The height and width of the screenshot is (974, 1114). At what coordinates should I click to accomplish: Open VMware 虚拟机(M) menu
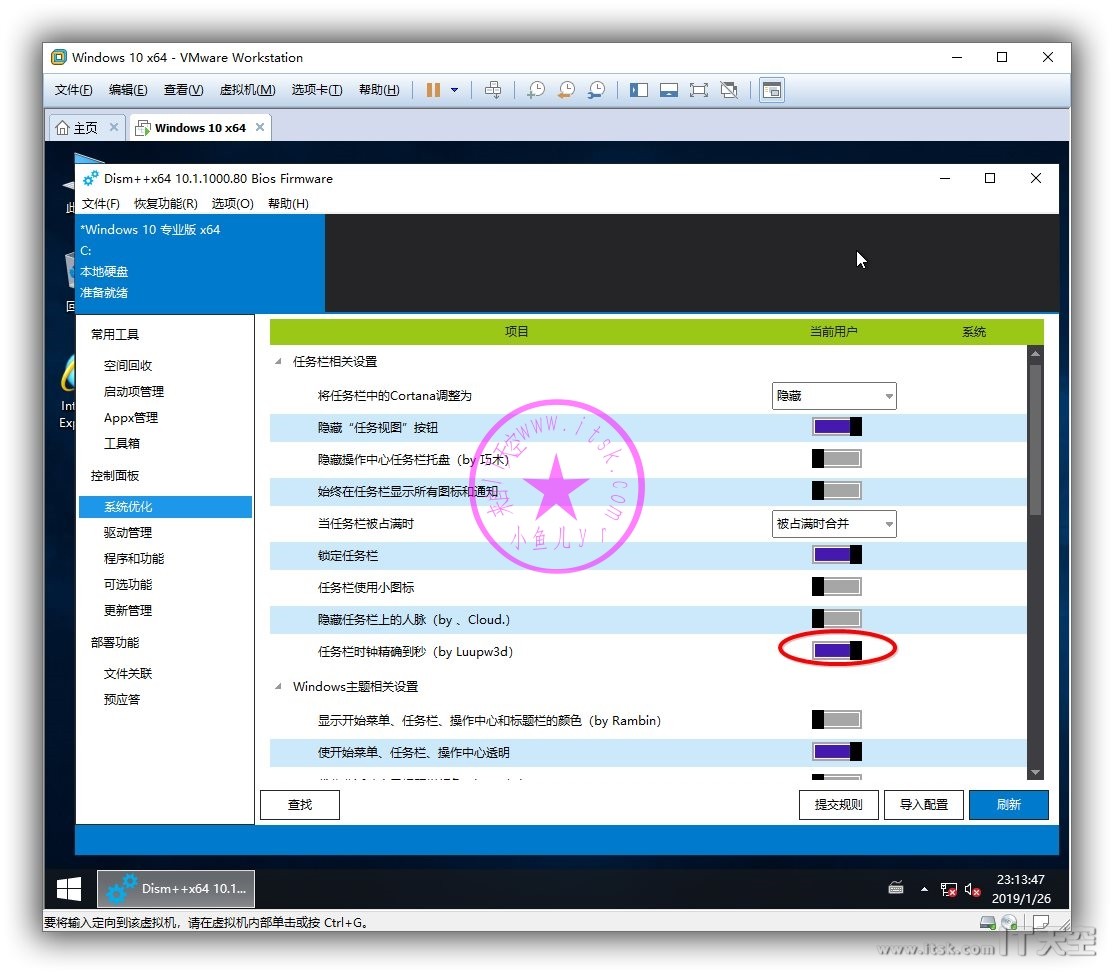click(247, 90)
